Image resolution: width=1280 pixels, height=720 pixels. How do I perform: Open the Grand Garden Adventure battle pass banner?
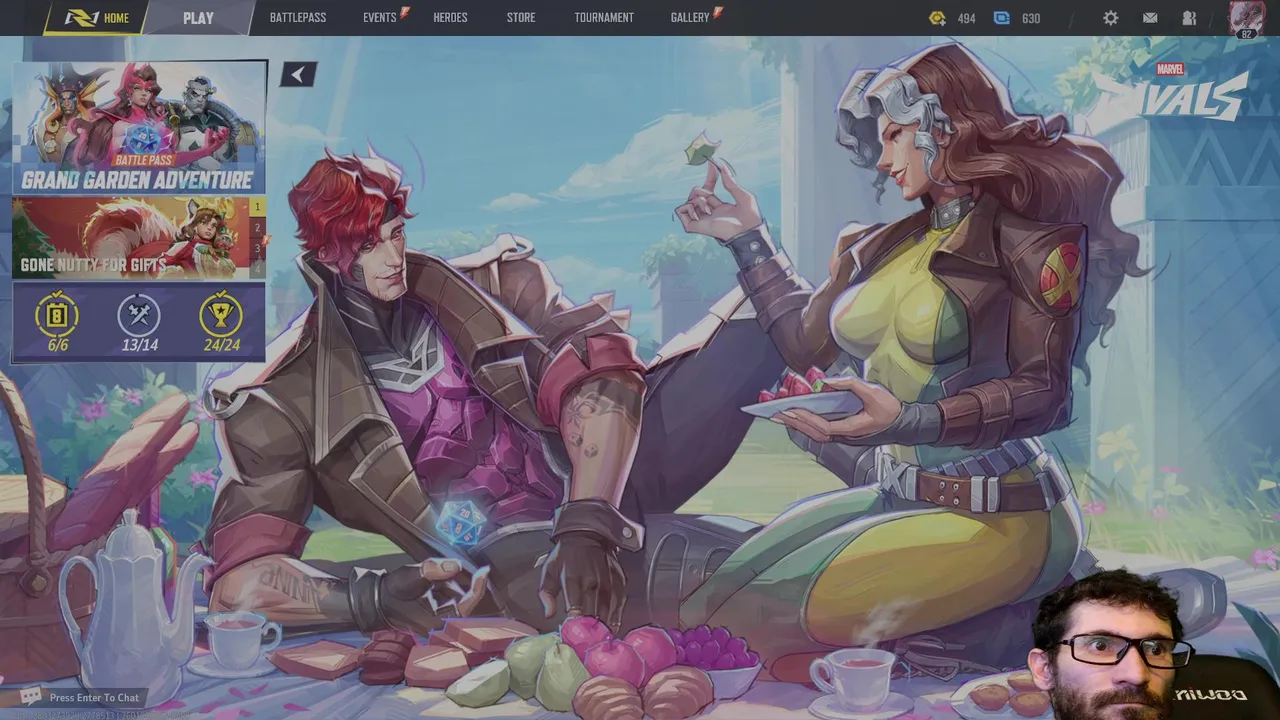click(x=139, y=127)
